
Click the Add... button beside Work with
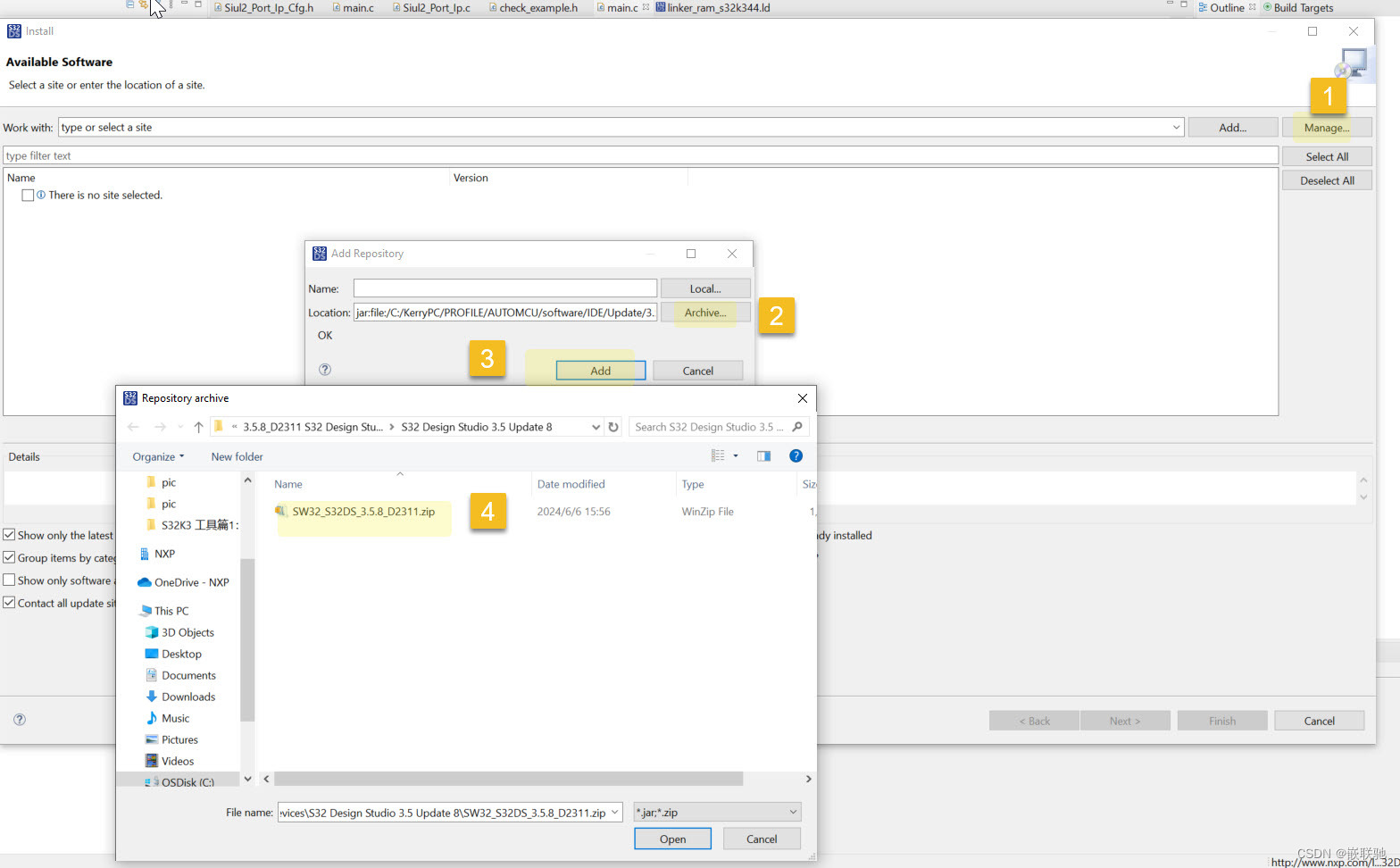[1232, 128]
